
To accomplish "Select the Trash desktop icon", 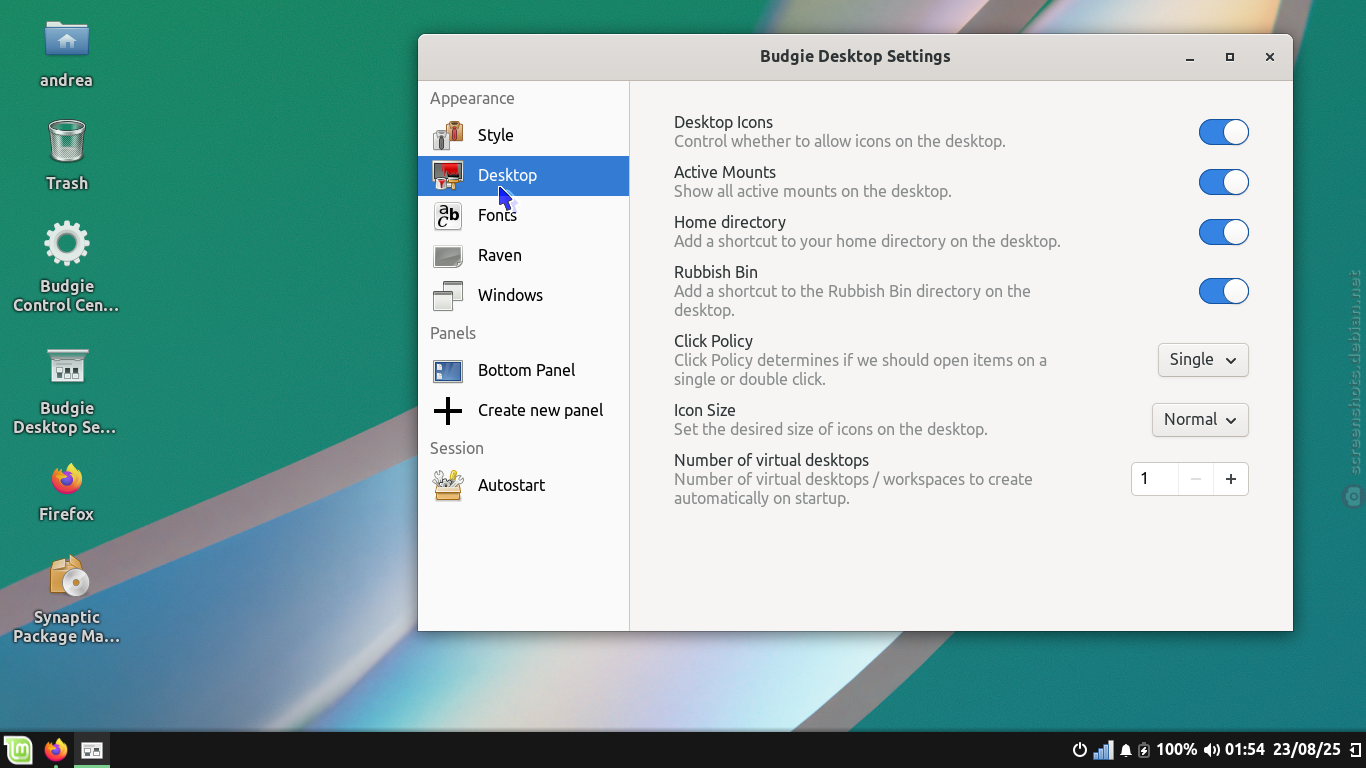I will click(67, 155).
